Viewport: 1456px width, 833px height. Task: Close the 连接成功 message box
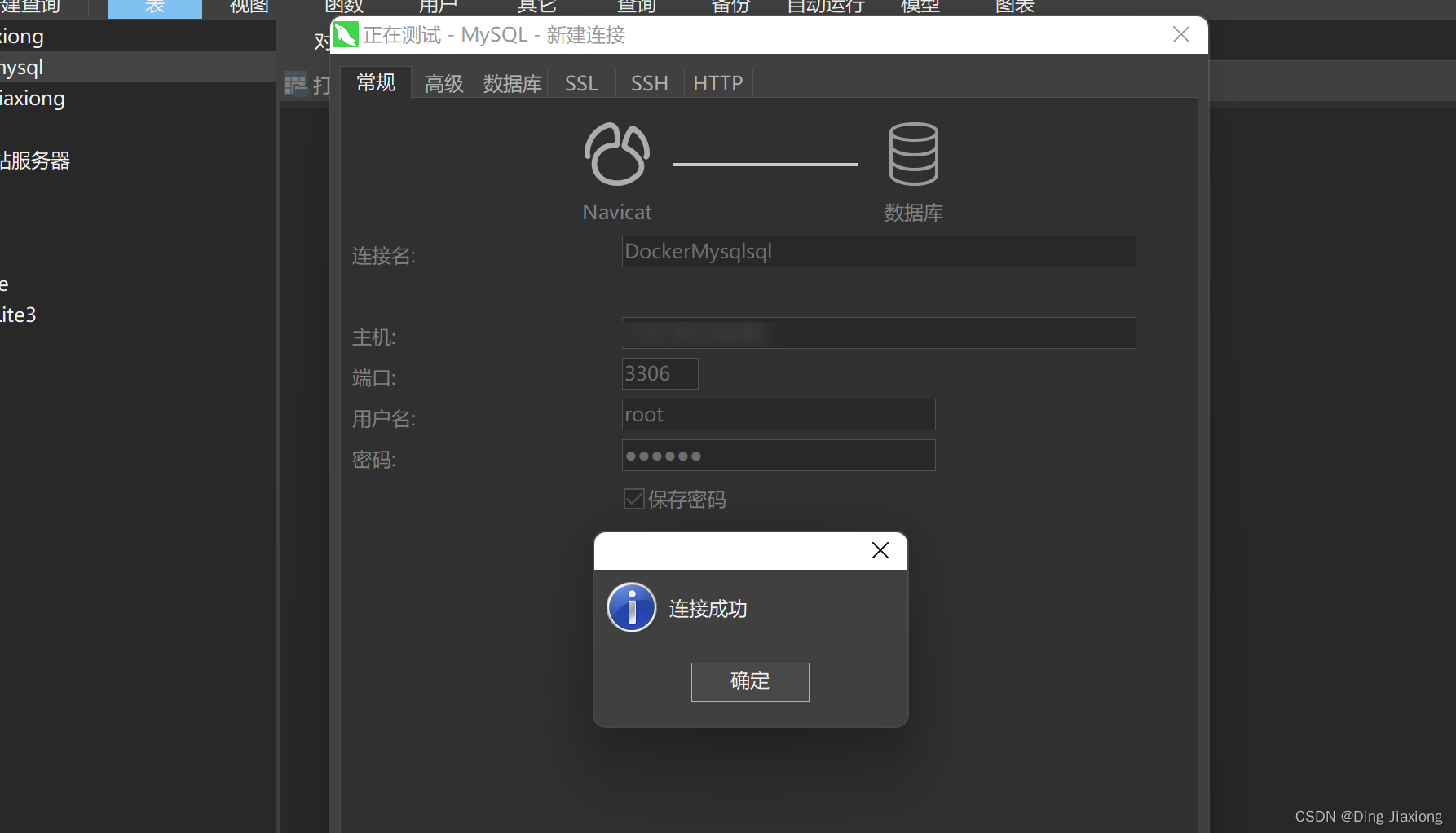tap(880, 550)
